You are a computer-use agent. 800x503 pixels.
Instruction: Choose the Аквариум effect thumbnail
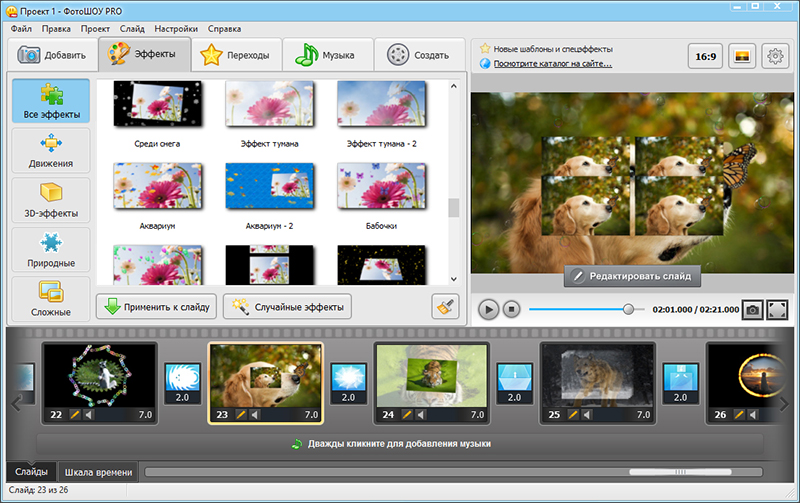[158, 186]
